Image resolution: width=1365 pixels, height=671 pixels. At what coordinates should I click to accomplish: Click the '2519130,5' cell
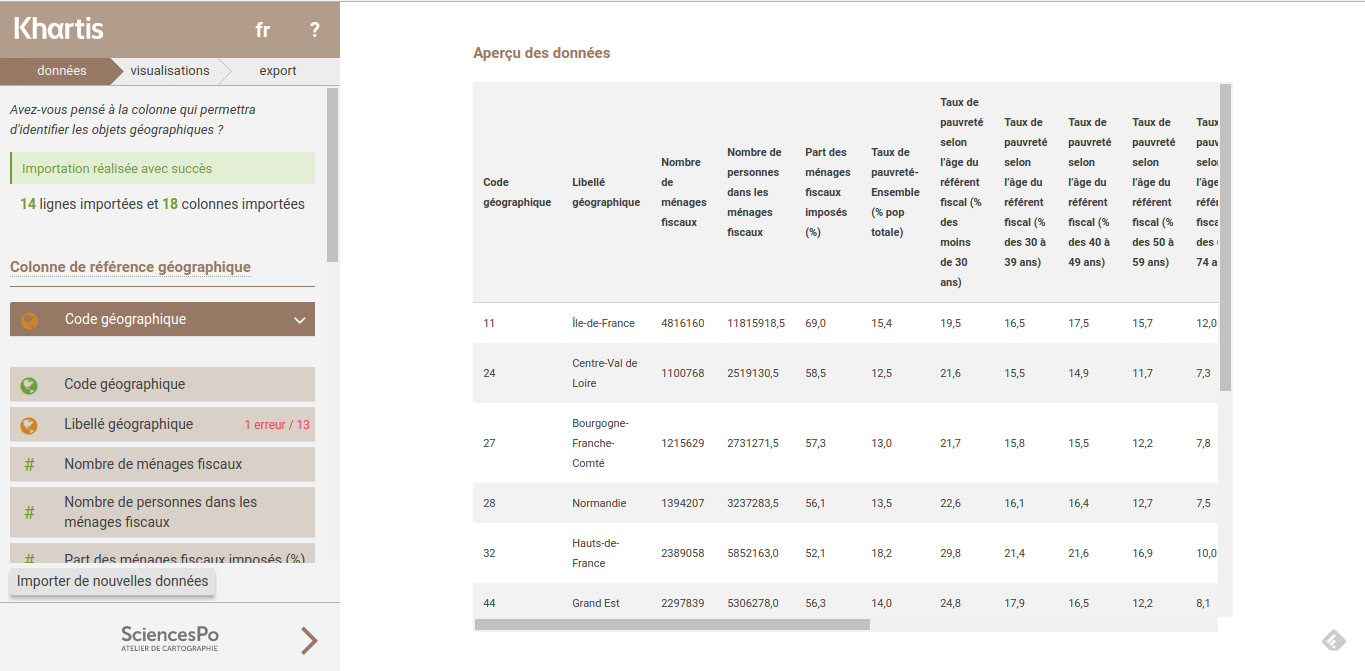(x=753, y=373)
